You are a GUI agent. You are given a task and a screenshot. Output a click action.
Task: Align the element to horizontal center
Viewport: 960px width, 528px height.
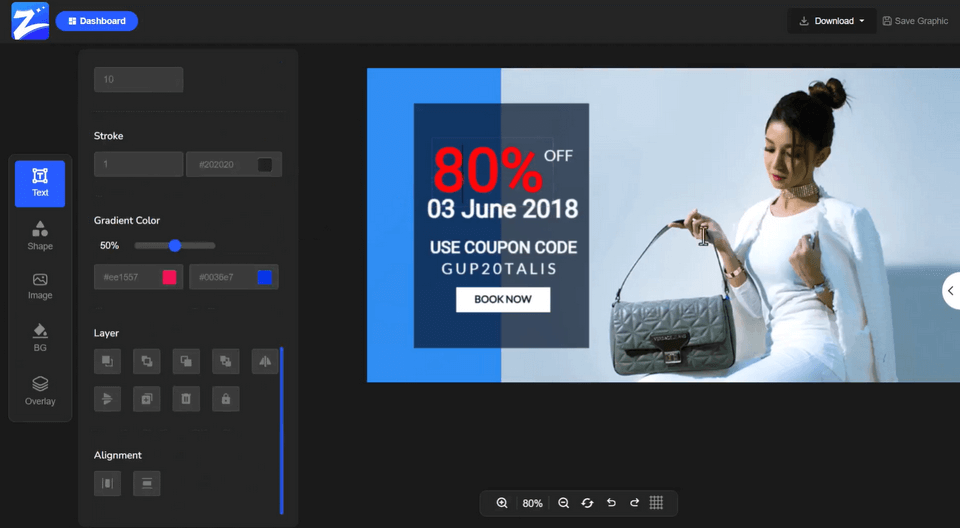[107, 483]
